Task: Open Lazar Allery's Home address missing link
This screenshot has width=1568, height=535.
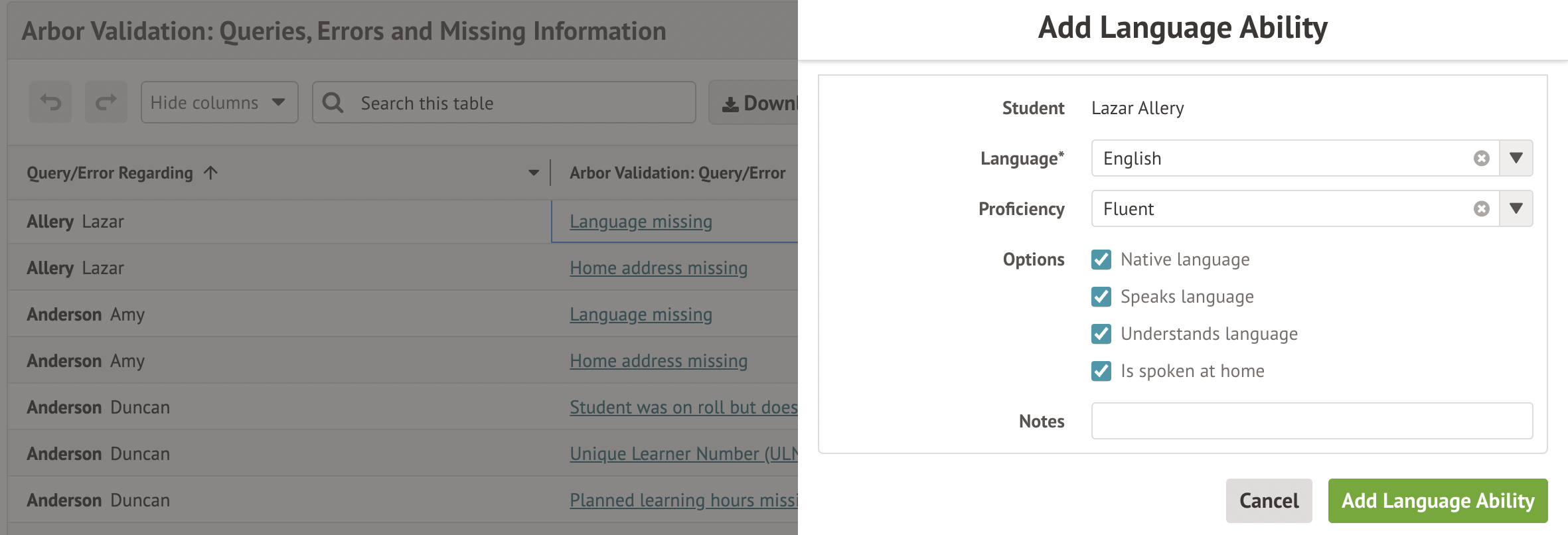Action: 658,268
